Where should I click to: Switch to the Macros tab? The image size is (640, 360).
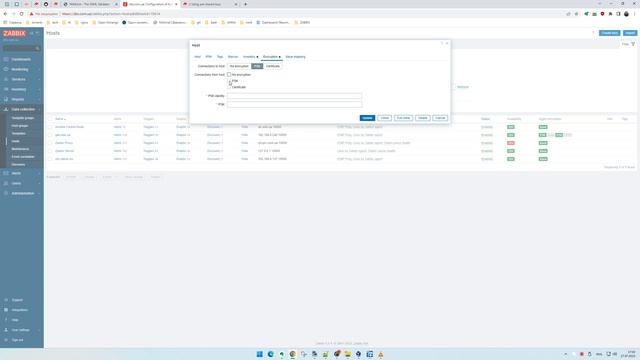click(233, 57)
